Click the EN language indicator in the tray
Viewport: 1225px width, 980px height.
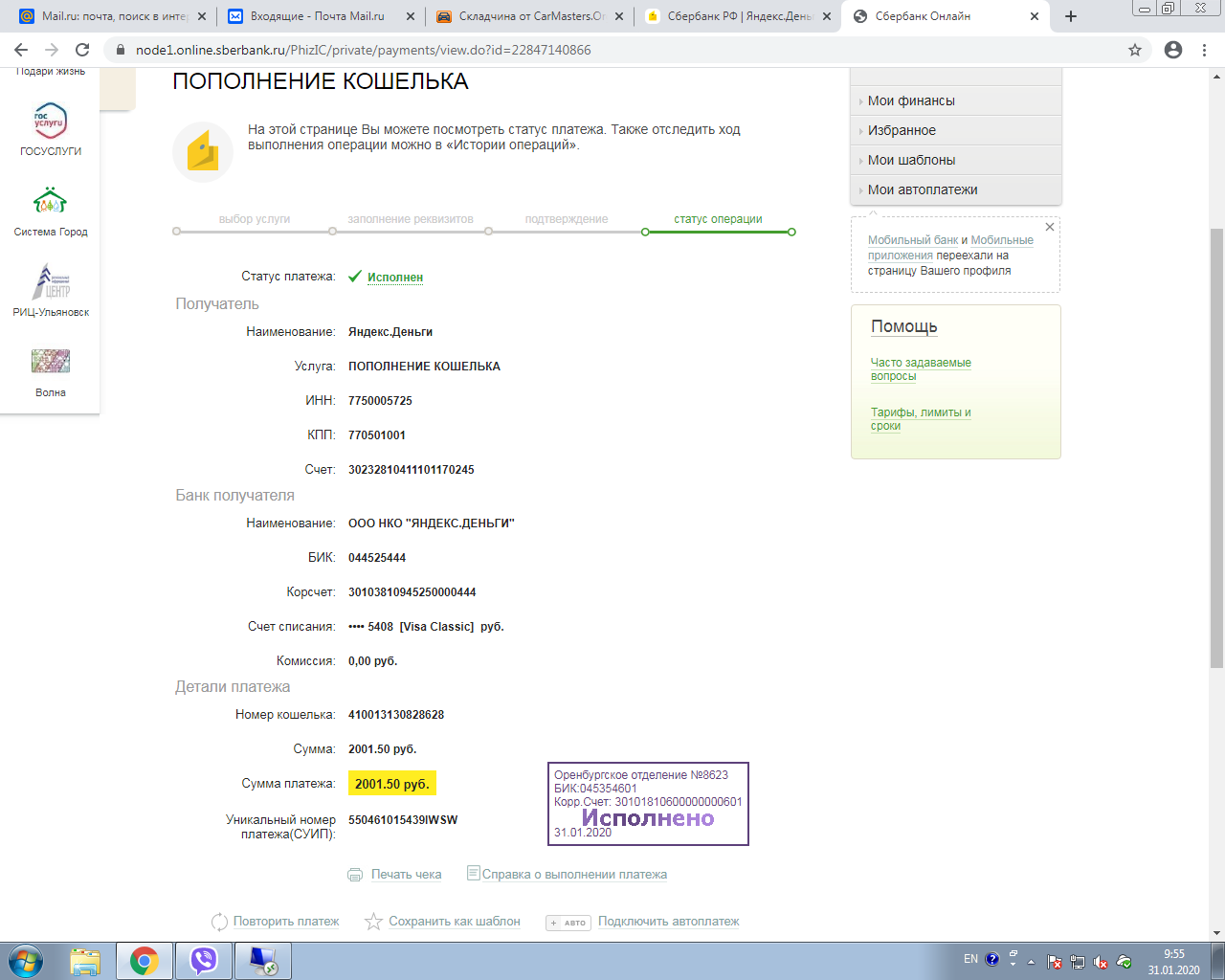pyautogui.click(x=970, y=959)
